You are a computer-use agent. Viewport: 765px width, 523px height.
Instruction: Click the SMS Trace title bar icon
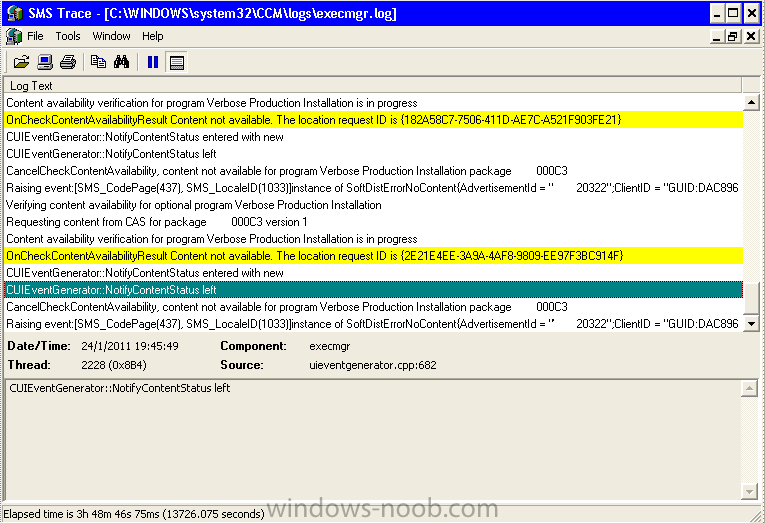[x=14, y=13]
